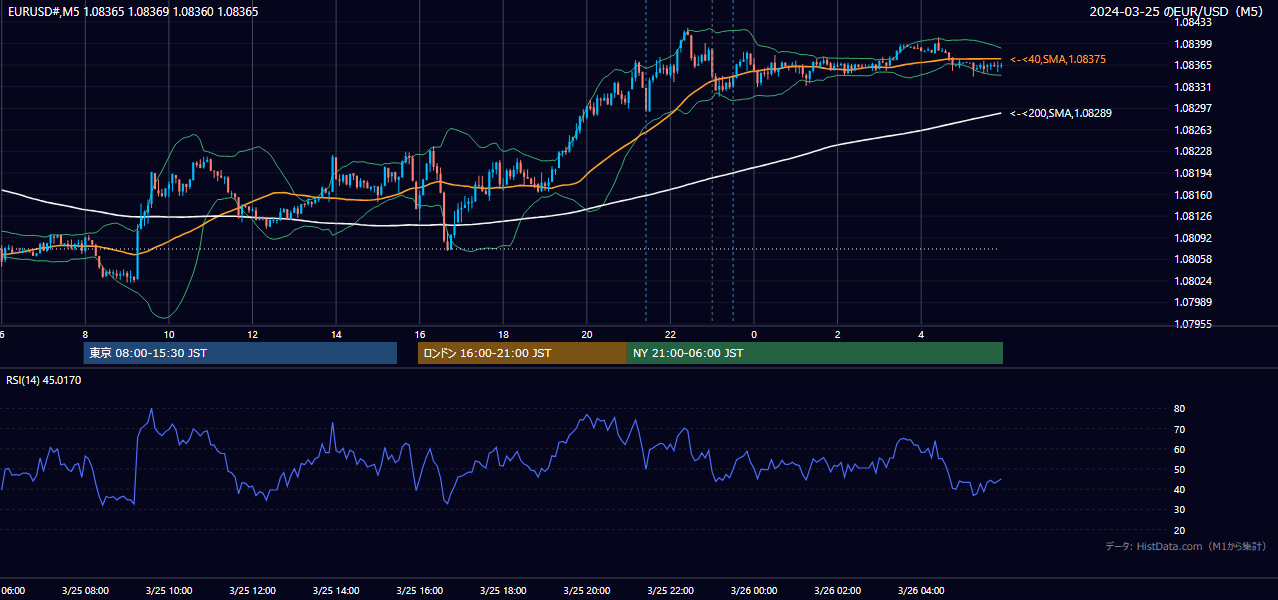Viewport: 1278px width, 600px height.
Task: Click the 3/26 00:00 bottom time label
Action: [x=755, y=591]
